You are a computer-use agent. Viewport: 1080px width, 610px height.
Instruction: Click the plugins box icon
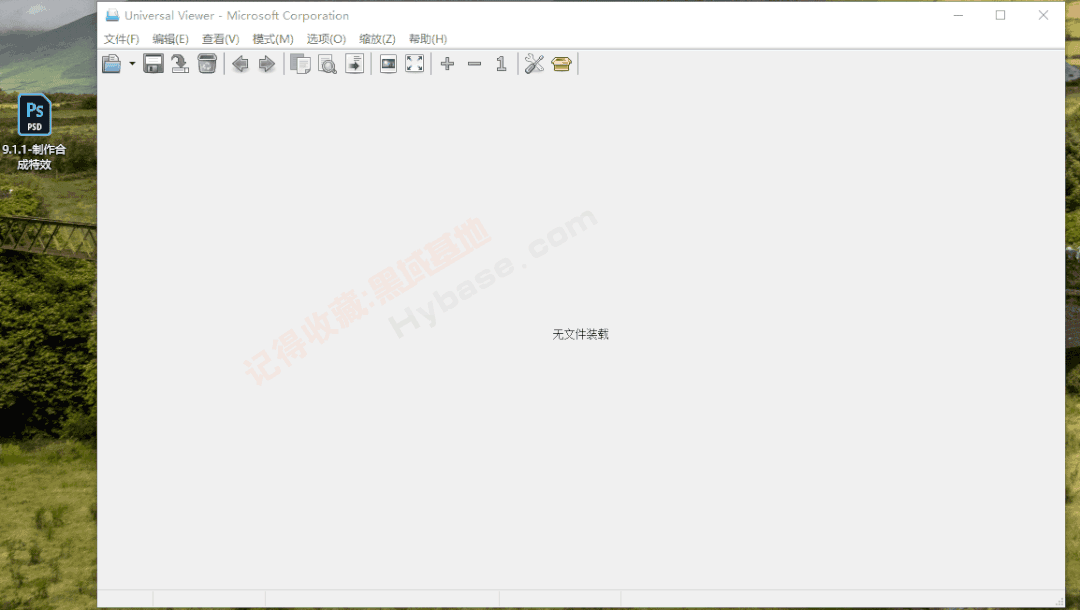(x=561, y=64)
